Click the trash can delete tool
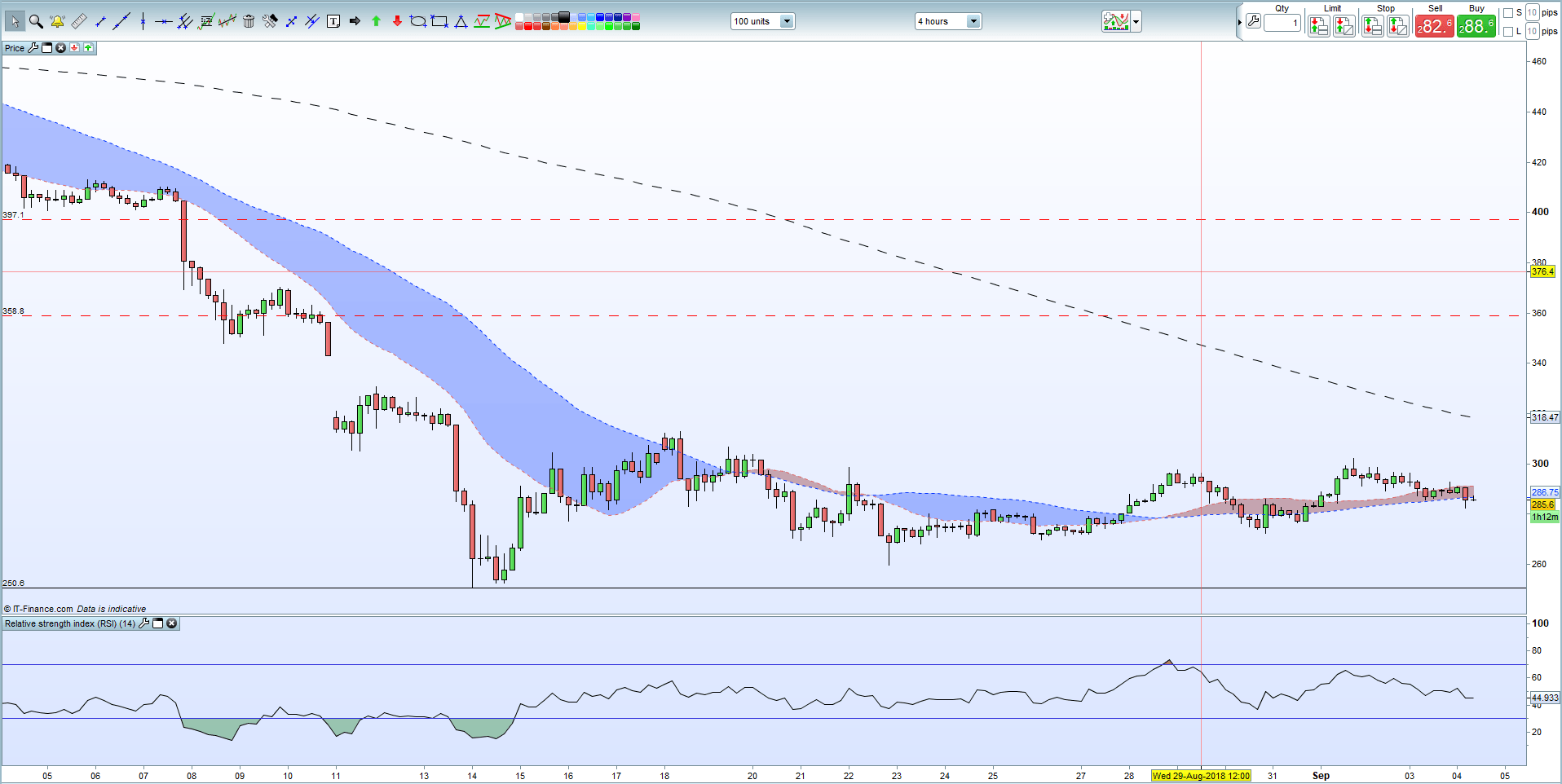1562x784 pixels. (x=249, y=21)
